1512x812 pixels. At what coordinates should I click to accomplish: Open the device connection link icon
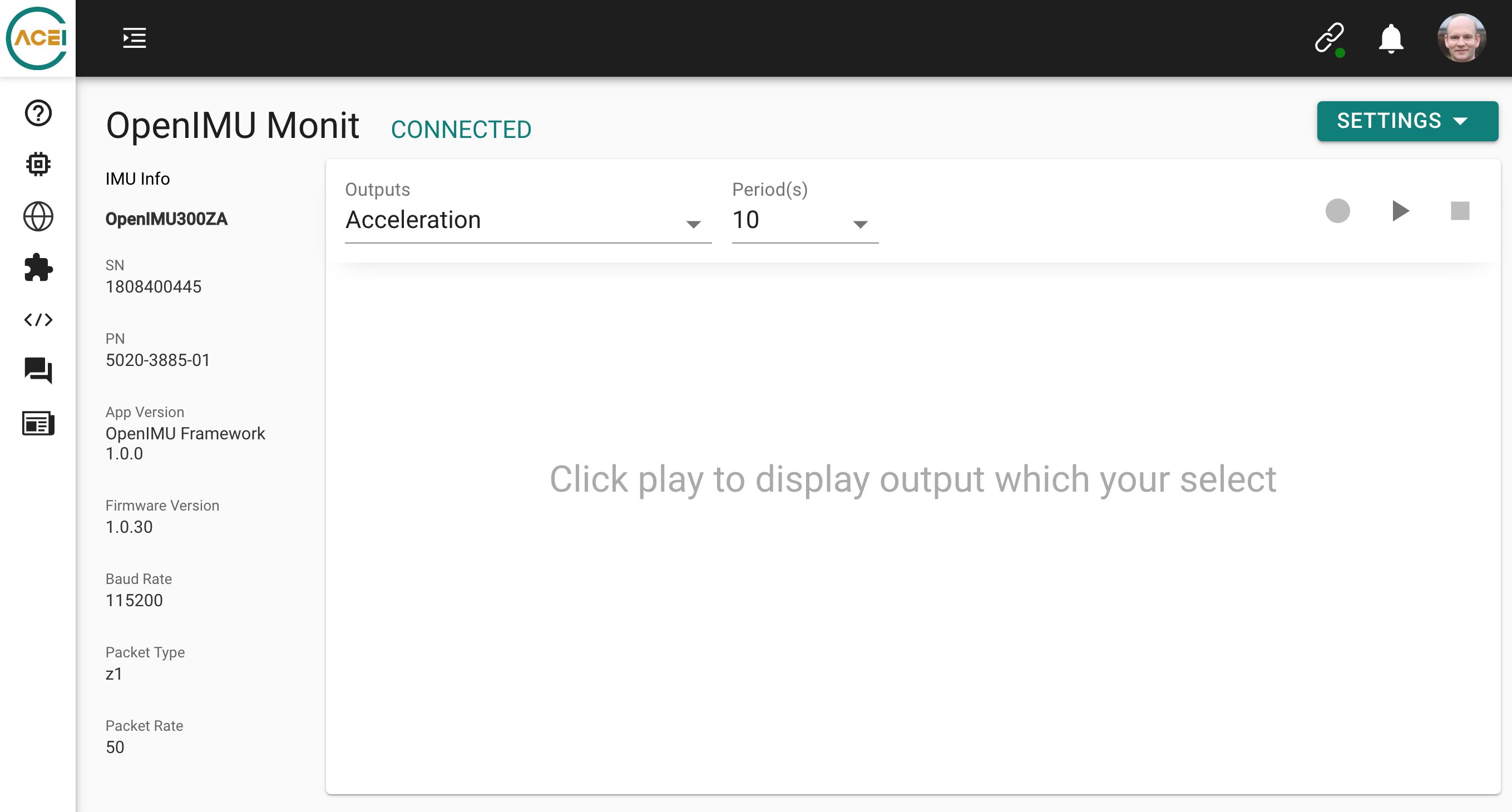1330,39
